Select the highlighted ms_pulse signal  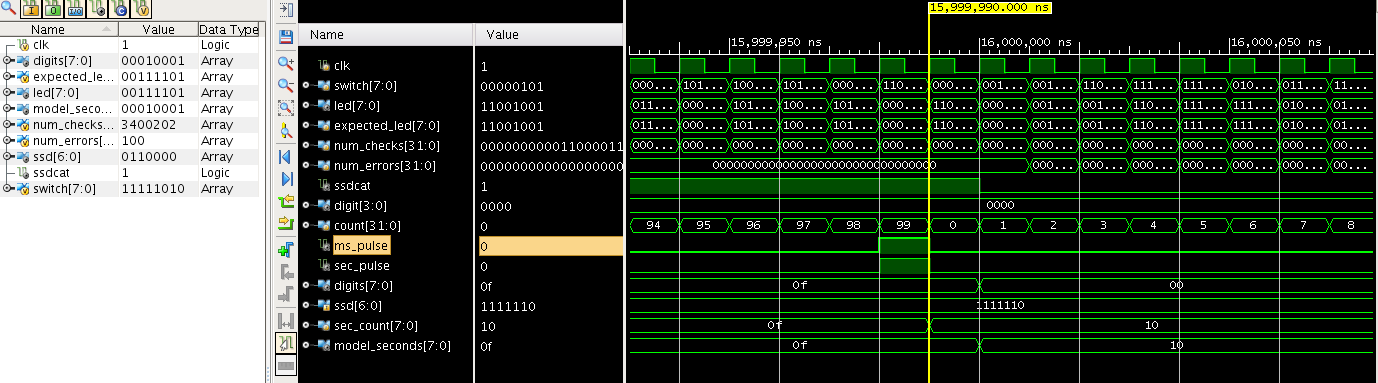(362, 245)
